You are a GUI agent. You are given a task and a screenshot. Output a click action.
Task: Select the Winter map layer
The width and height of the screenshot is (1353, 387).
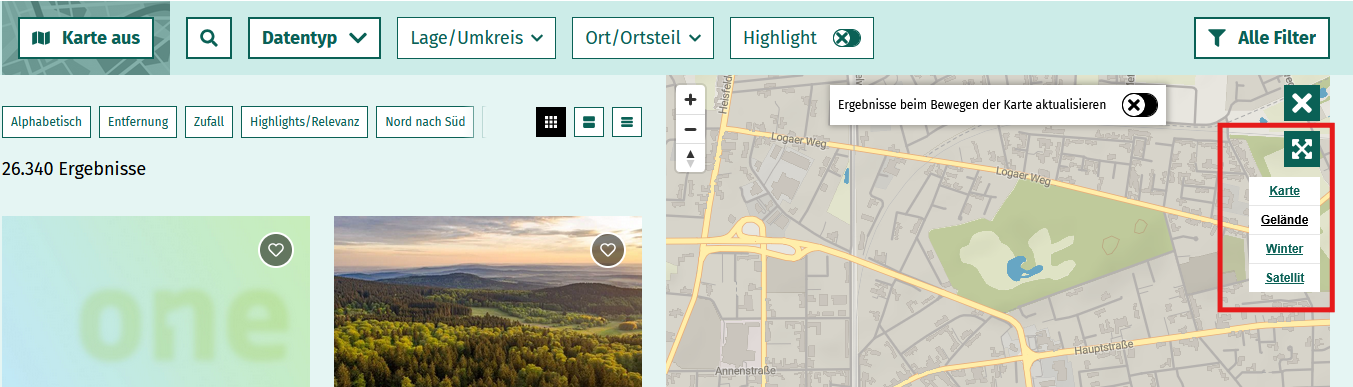tap(1284, 249)
